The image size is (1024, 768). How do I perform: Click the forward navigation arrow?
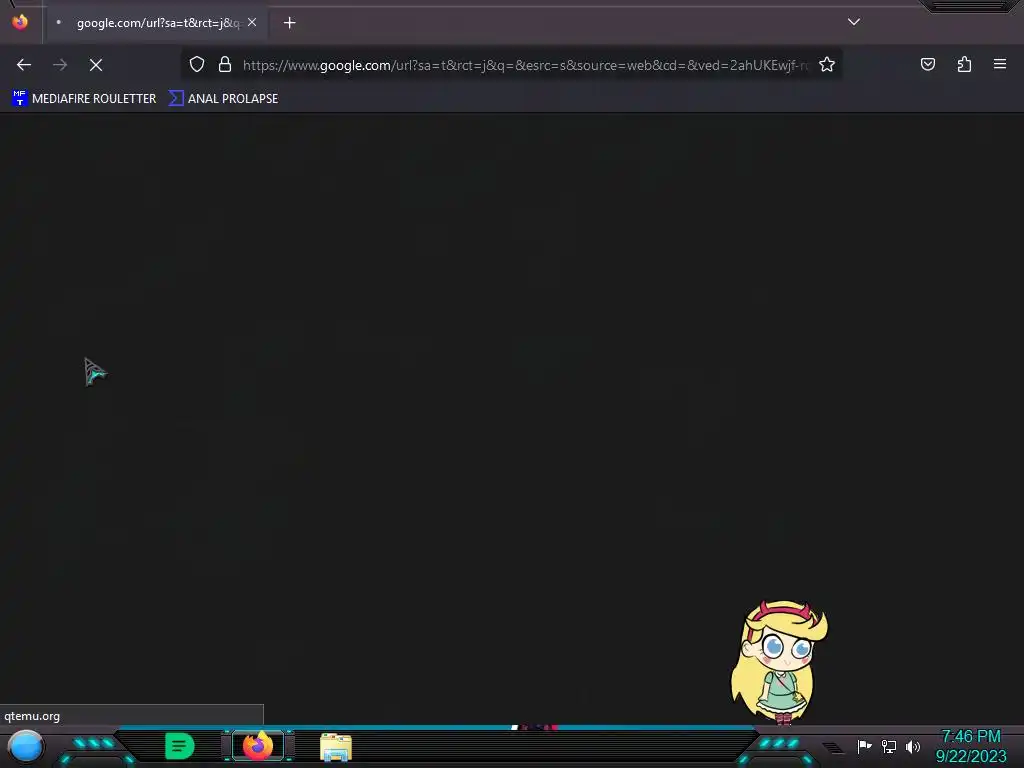click(60, 65)
